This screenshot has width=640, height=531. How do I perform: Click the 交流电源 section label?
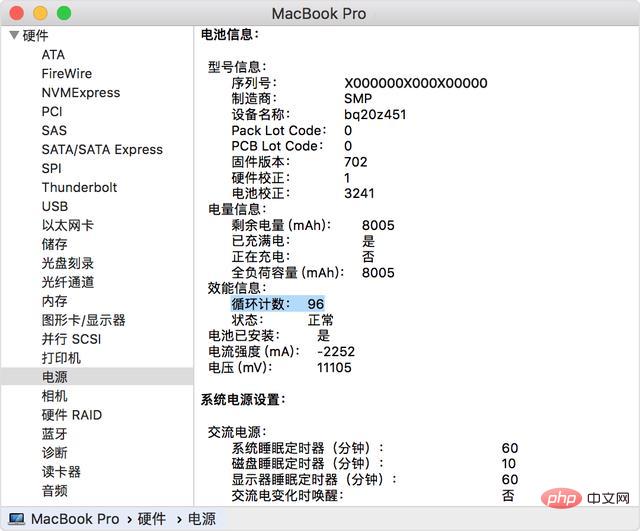click(237, 432)
